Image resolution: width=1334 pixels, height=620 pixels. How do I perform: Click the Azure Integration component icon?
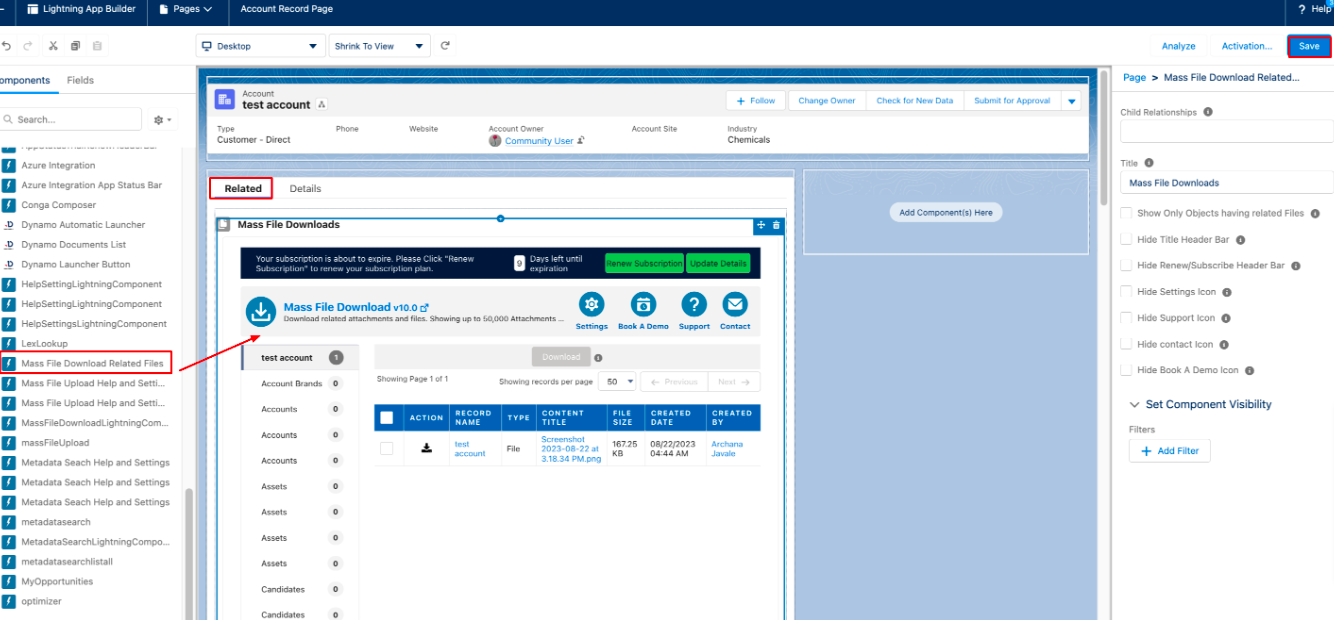pyautogui.click(x=9, y=166)
